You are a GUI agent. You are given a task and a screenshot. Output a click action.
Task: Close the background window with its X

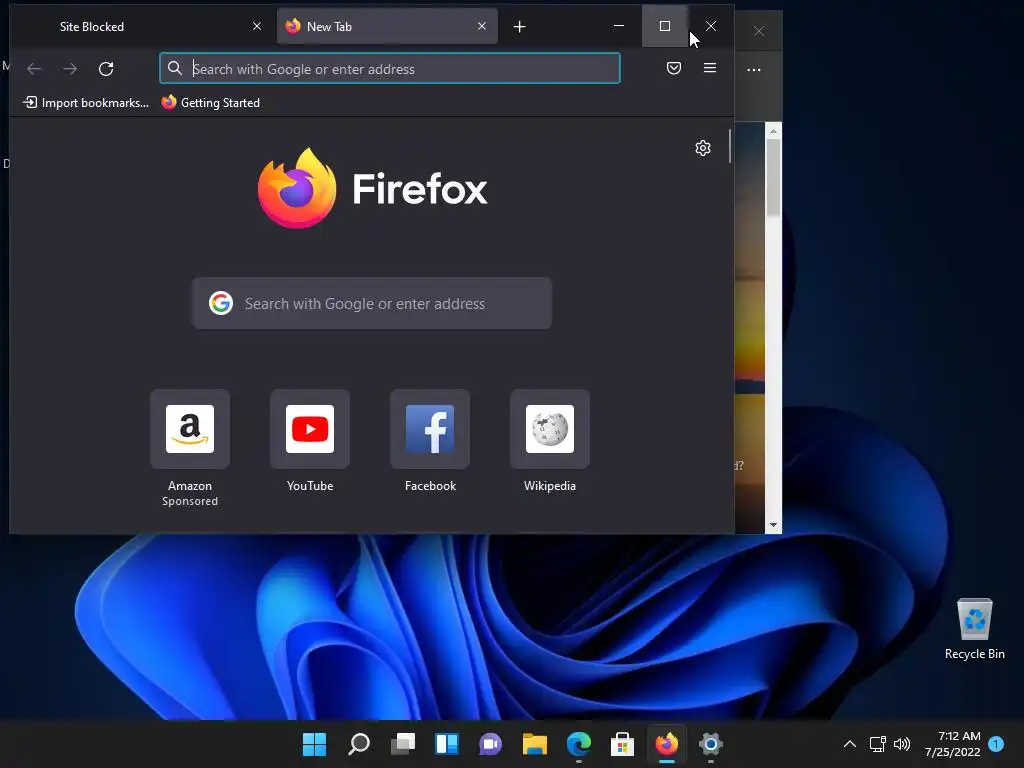point(759,31)
